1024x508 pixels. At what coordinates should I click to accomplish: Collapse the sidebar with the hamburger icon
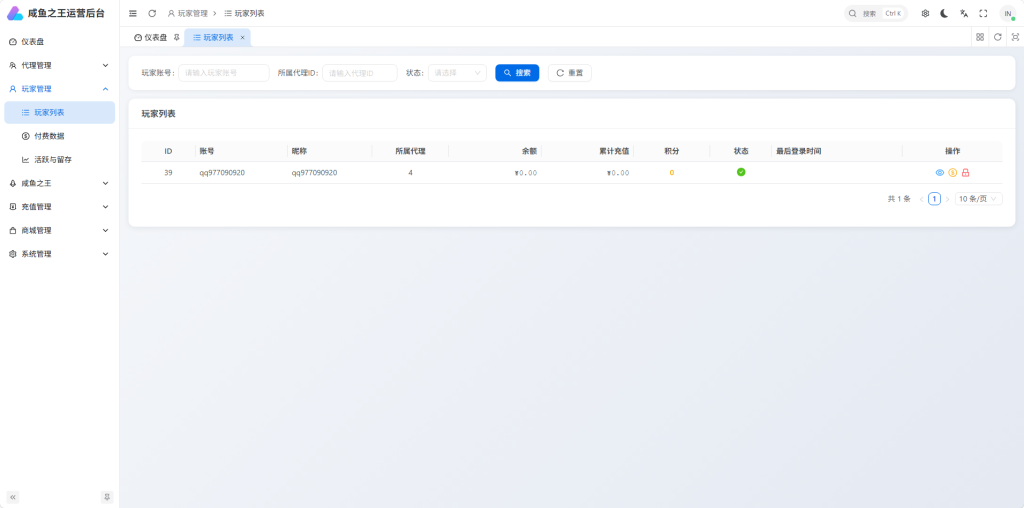pos(133,13)
